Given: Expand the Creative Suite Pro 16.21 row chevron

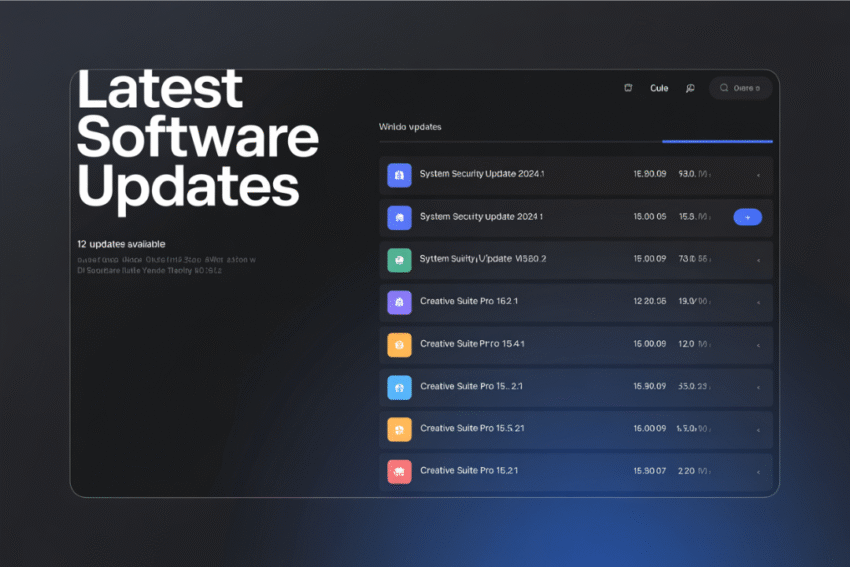Looking at the screenshot, I should tap(758, 472).
